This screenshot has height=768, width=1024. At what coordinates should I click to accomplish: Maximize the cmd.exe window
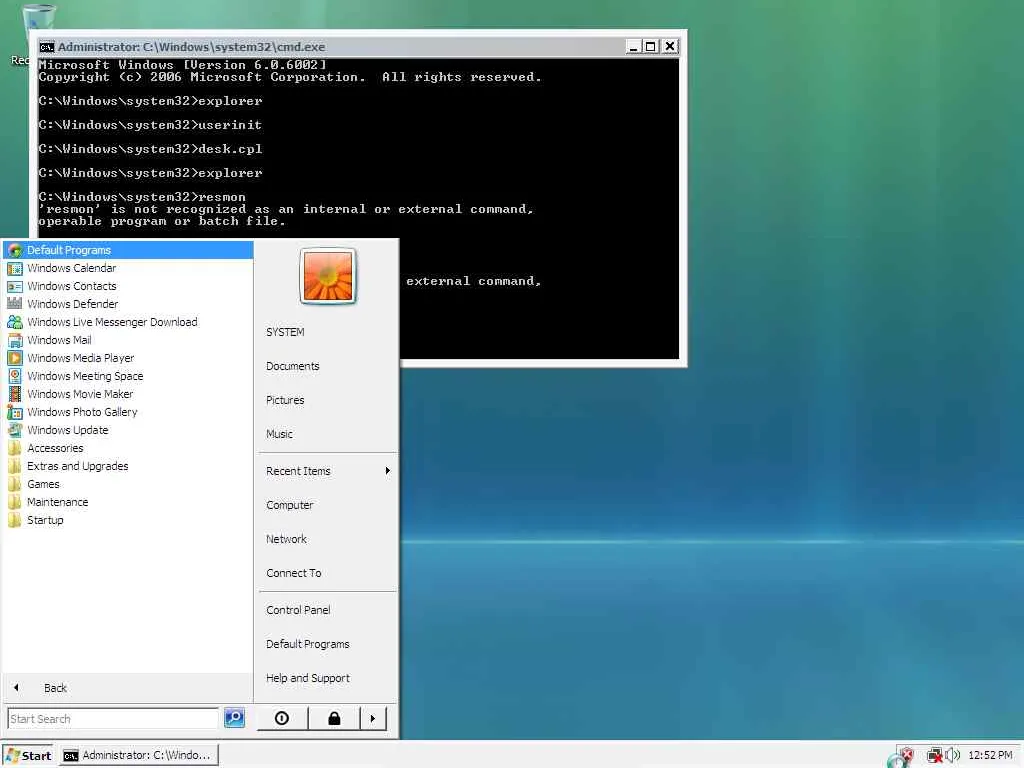(650, 46)
